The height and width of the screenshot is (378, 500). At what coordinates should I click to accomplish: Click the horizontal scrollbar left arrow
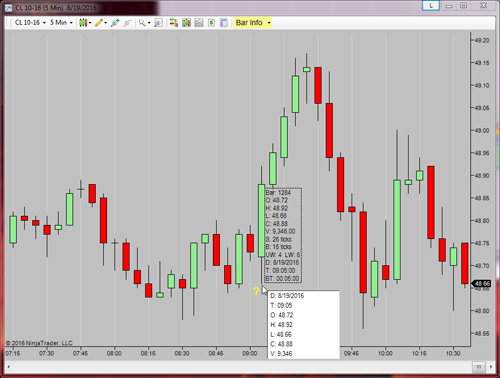point(9,367)
